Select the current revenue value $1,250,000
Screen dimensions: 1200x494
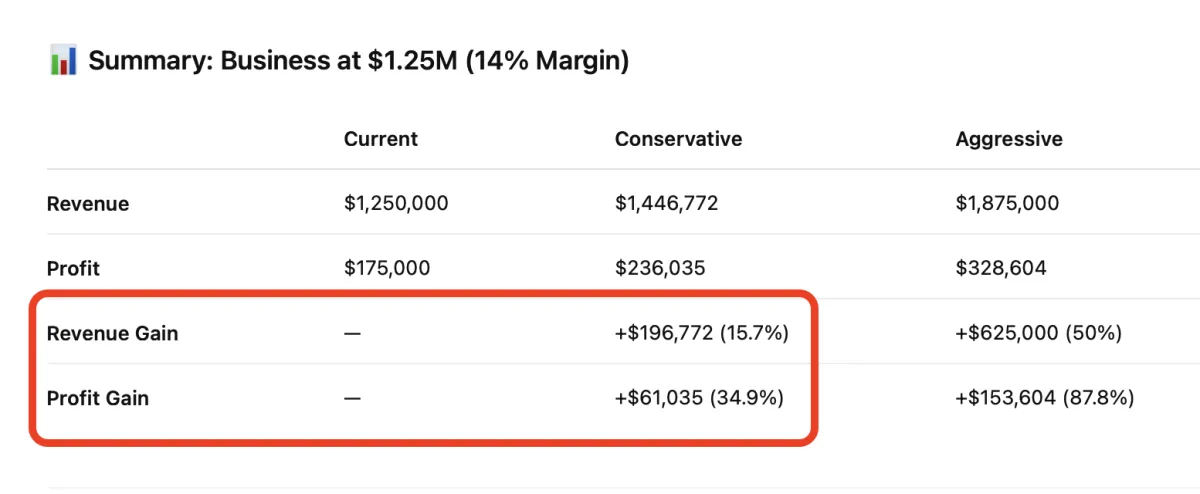pos(396,204)
